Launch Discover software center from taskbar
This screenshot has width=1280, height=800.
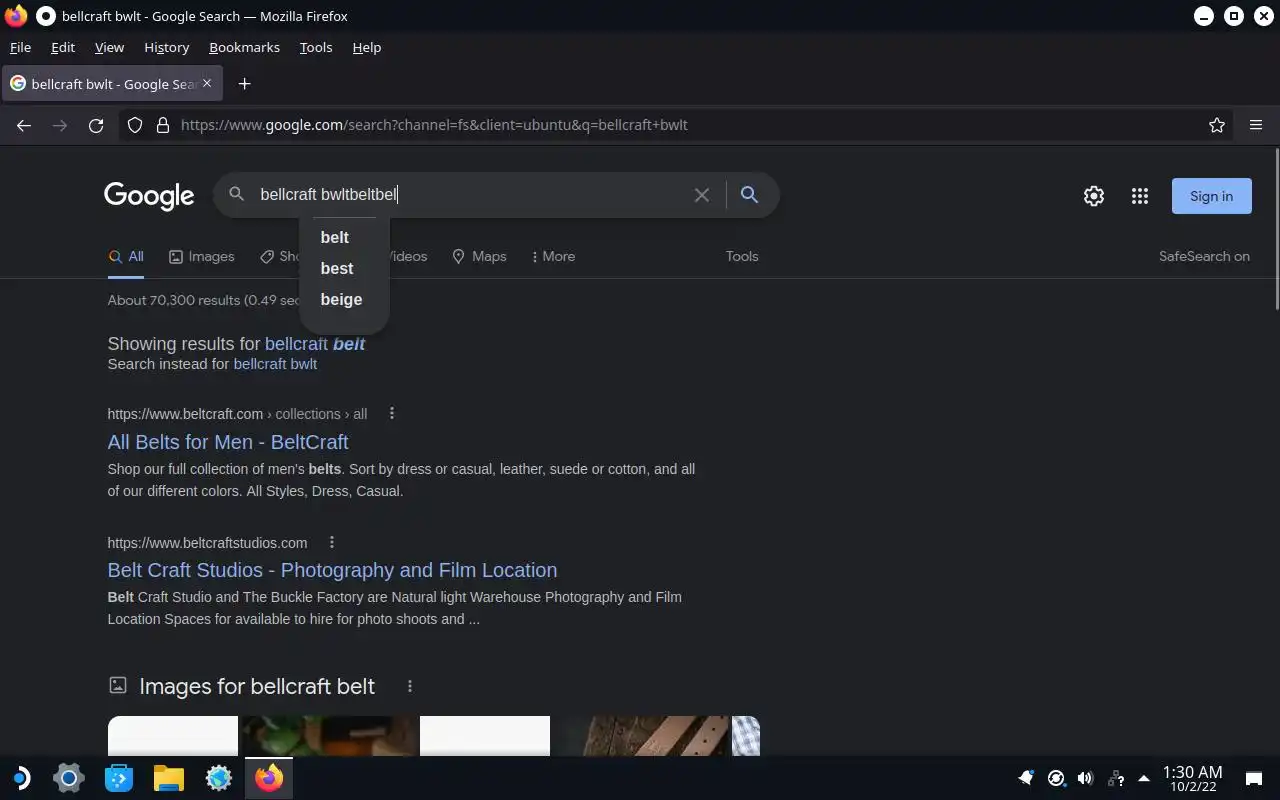119,778
